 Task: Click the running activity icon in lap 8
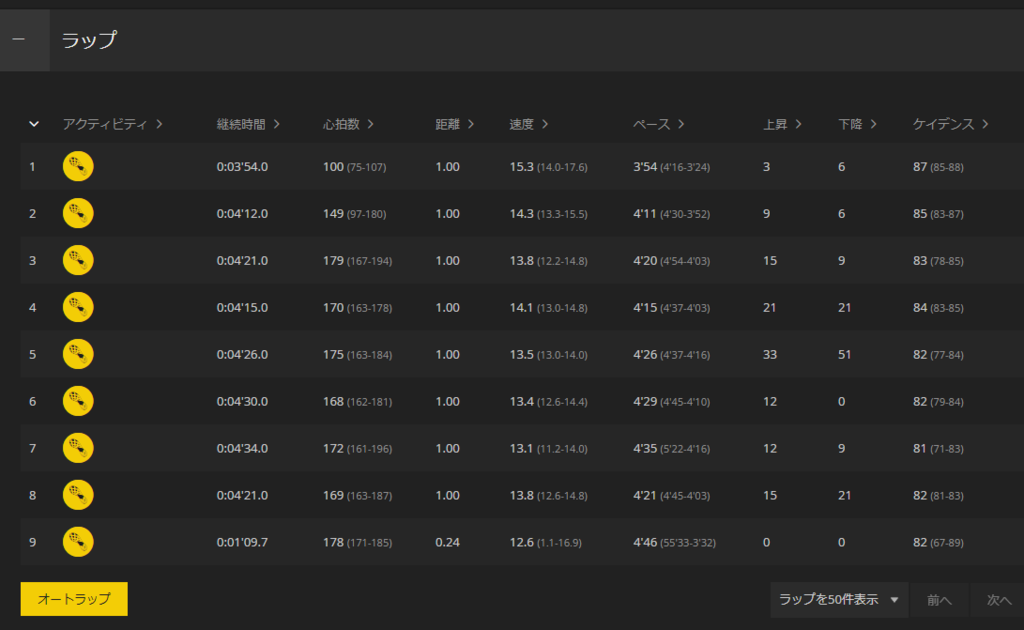[78, 496]
